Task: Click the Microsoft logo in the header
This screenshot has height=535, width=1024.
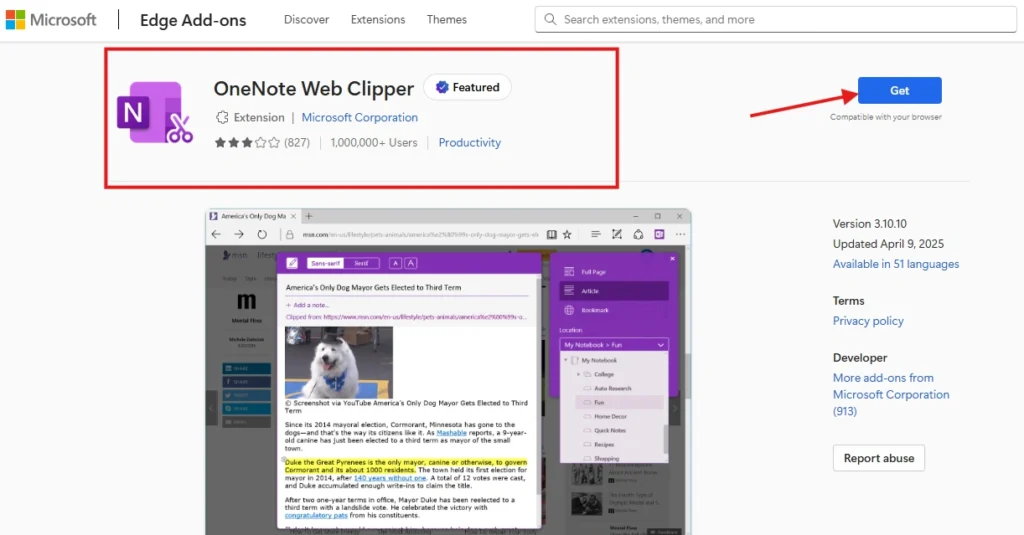Action: pos(51,20)
